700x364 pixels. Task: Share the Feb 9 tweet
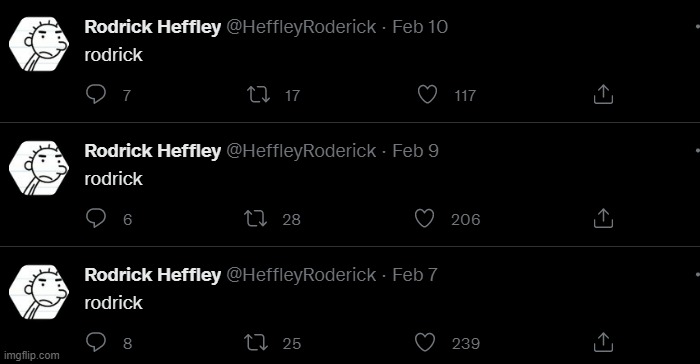pyautogui.click(x=603, y=218)
